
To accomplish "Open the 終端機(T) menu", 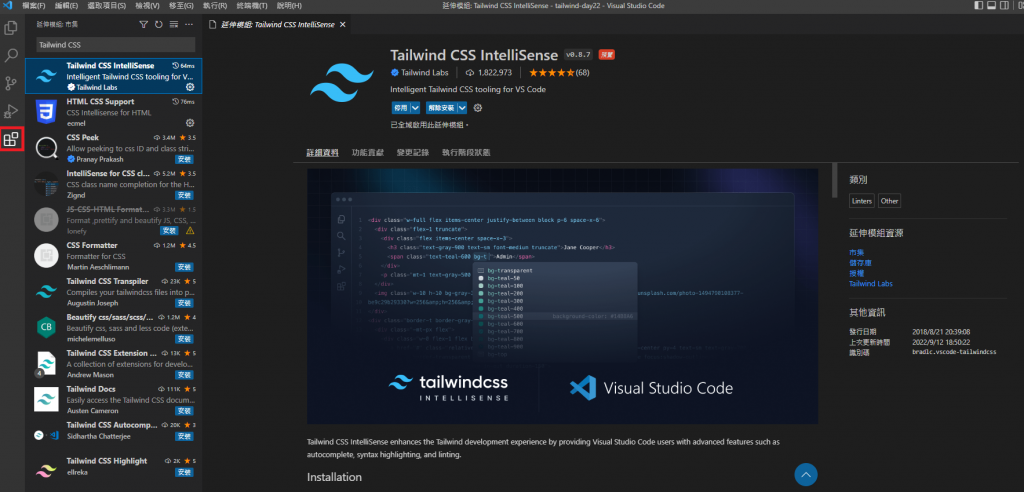I will pos(252,5).
